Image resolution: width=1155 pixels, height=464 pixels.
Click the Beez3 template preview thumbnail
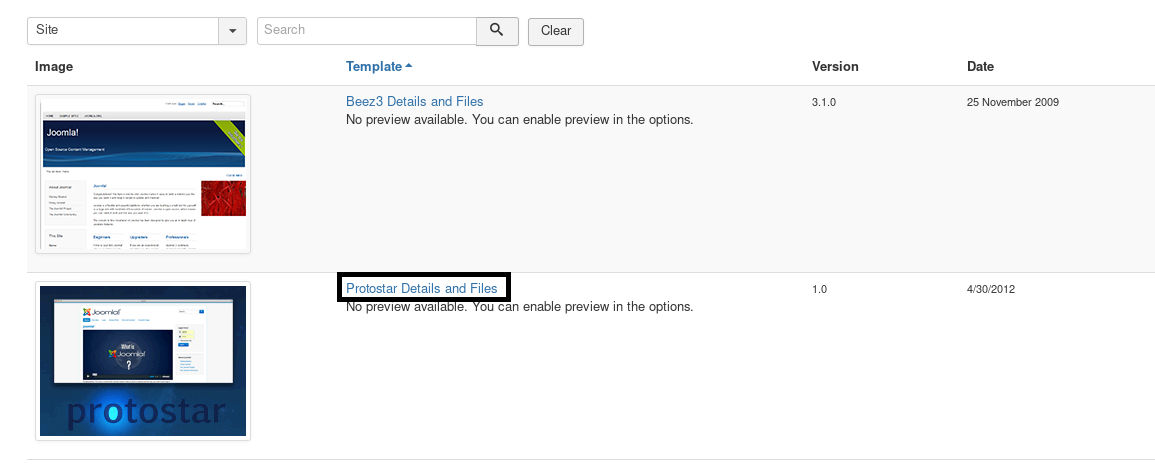click(143, 174)
